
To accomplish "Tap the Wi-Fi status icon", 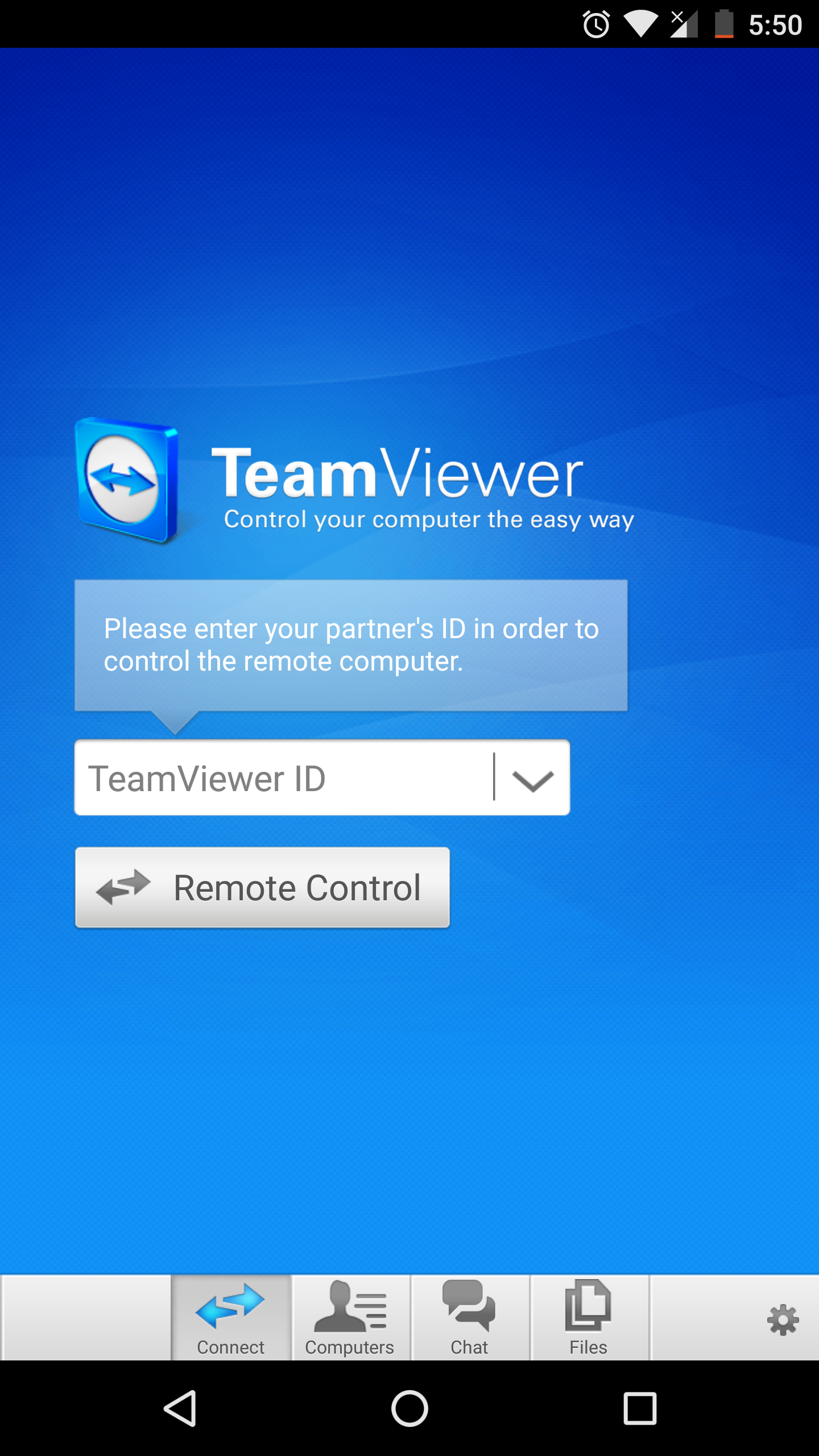I will click(641, 24).
